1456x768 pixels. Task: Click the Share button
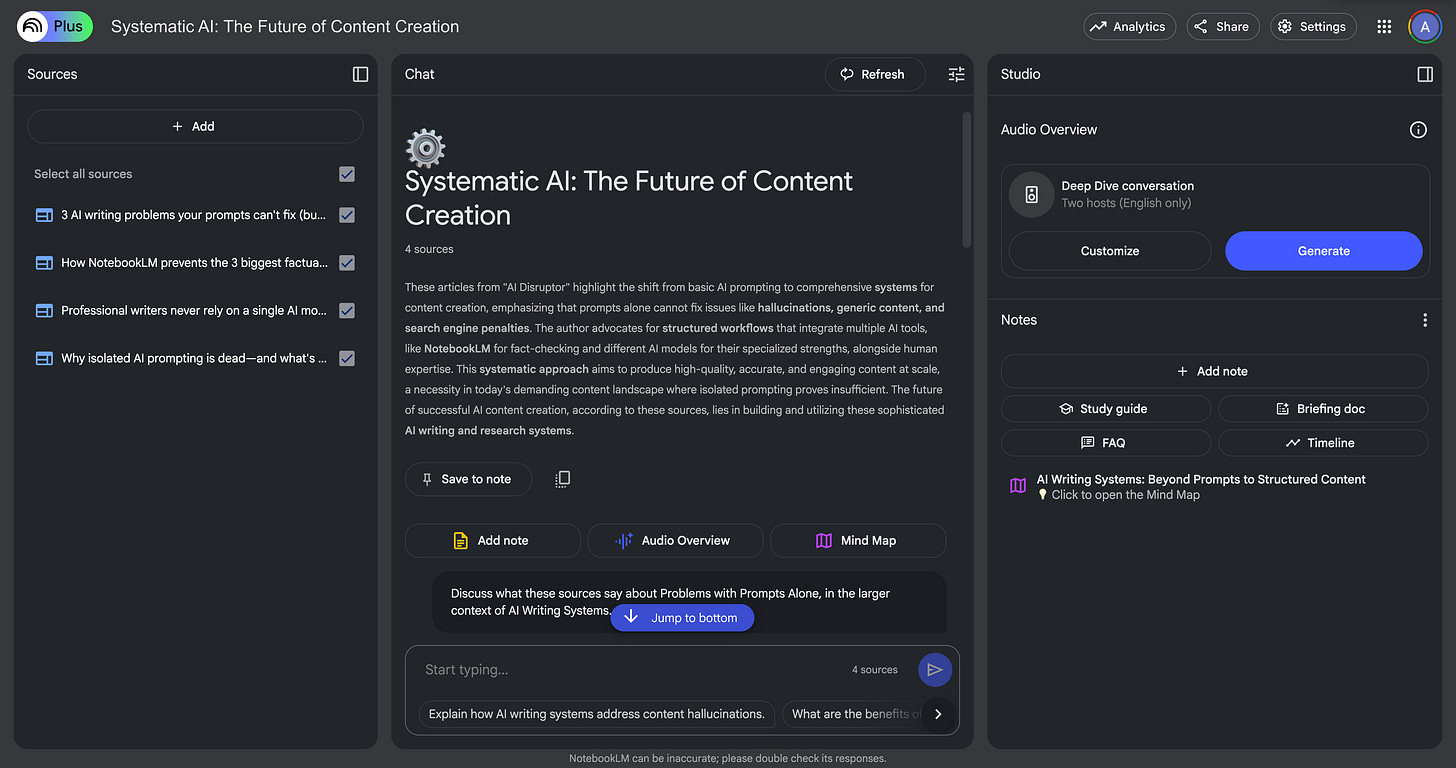click(x=1222, y=27)
